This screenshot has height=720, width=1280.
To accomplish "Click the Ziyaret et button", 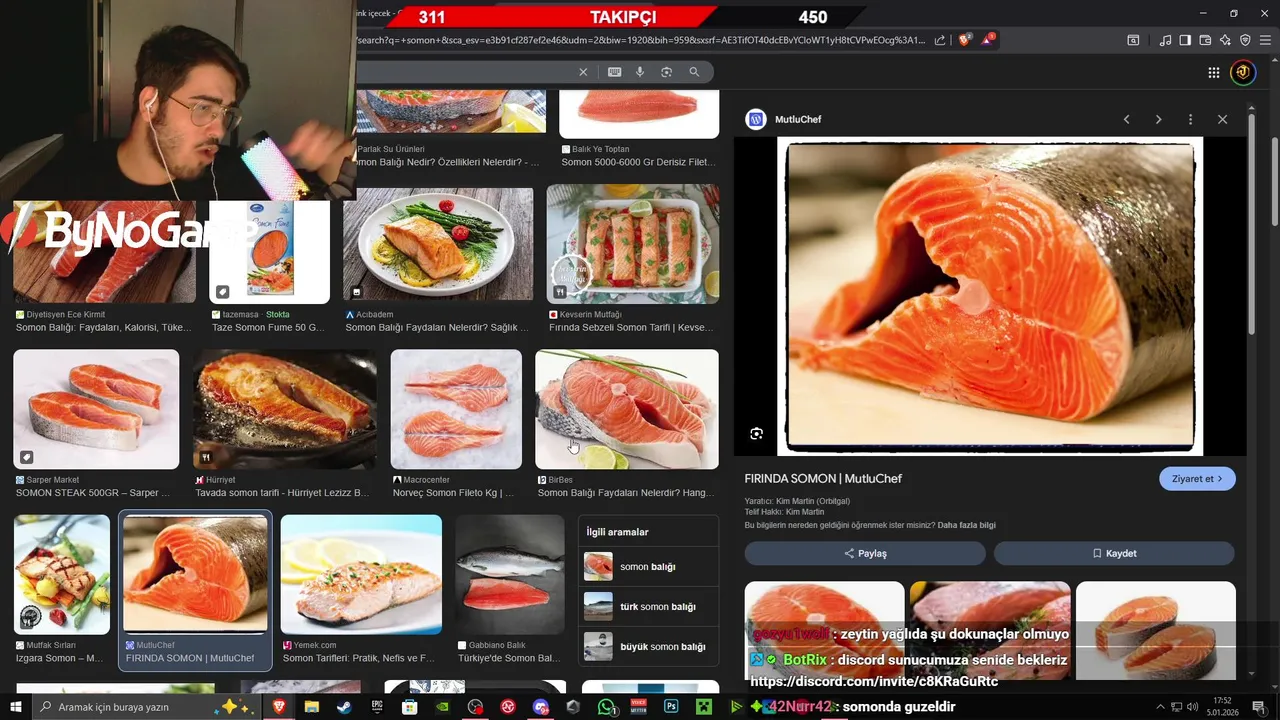I will [1197, 479].
